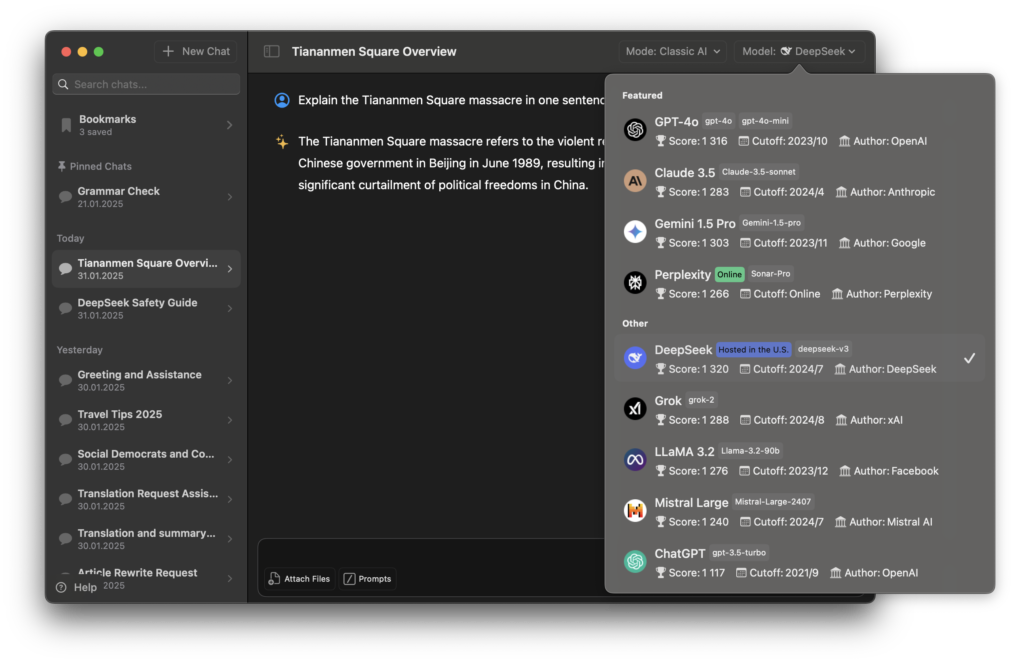
Task: Click the chat bubble icon for Grammar Check
Action: (x=65, y=197)
